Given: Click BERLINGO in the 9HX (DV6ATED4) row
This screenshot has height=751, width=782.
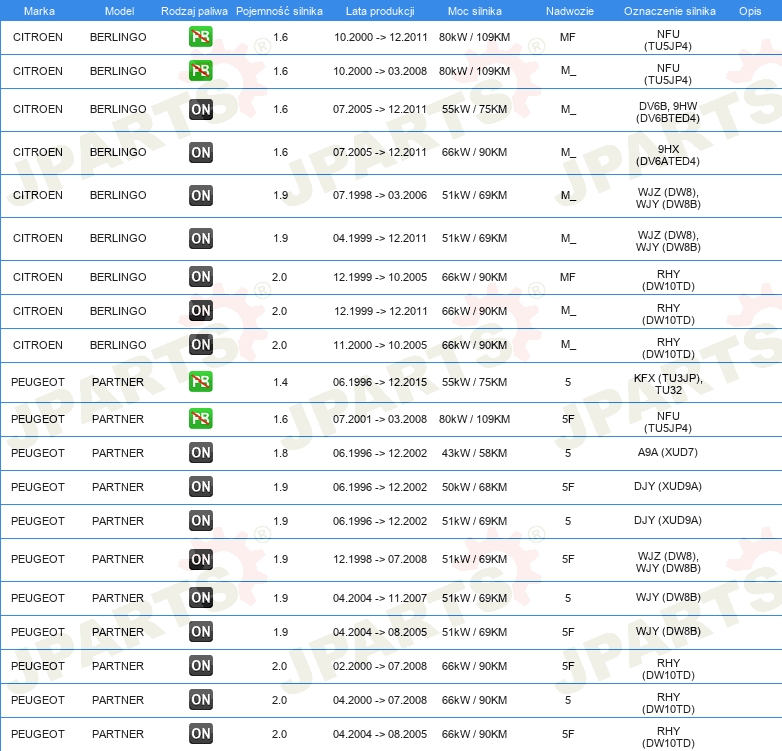Looking at the screenshot, I should (x=118, y=152).
